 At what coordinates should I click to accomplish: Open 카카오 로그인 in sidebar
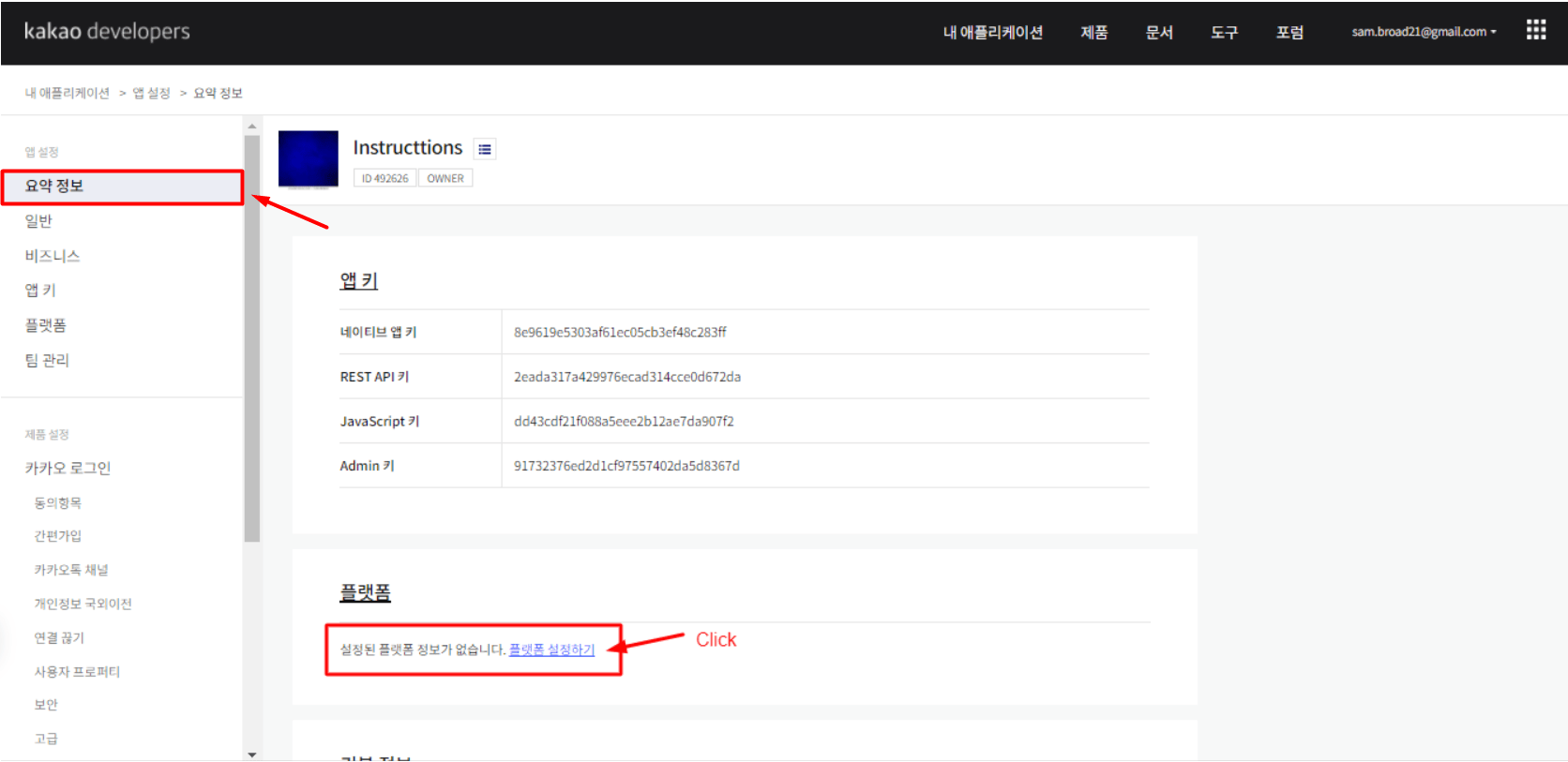[68, 468]
